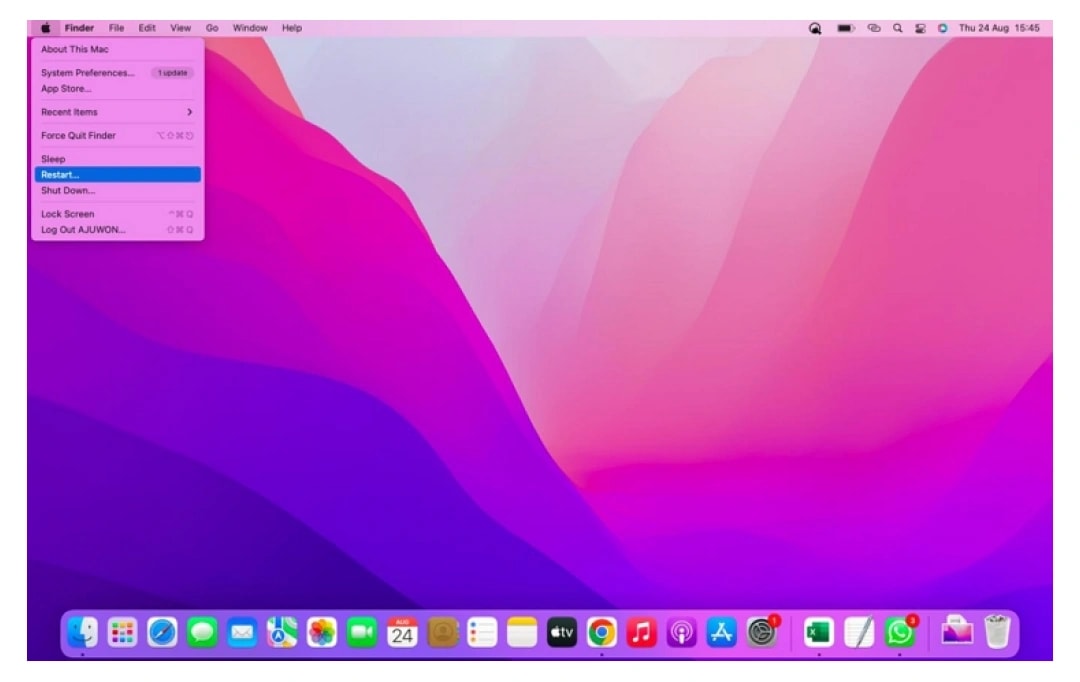Open Google Chrome in the Dock
The height and width of the screenshot is (682, 1080).
click(602, 632)
